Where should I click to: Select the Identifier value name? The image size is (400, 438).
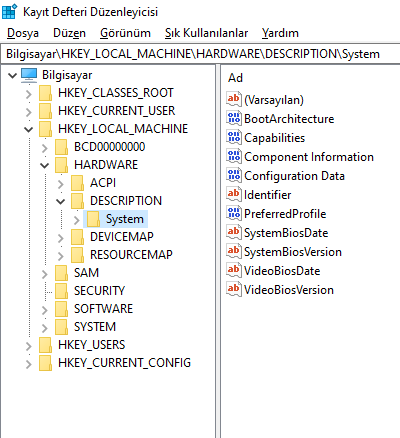point(267,195)
